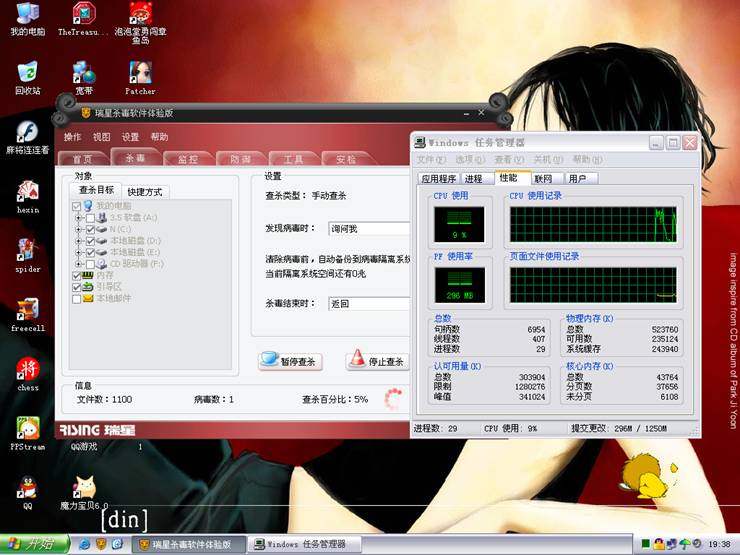Switch to the 工具 tab in Rising
Image resolution: width=740 pixels, height=555 pixels.
(294, 159)
